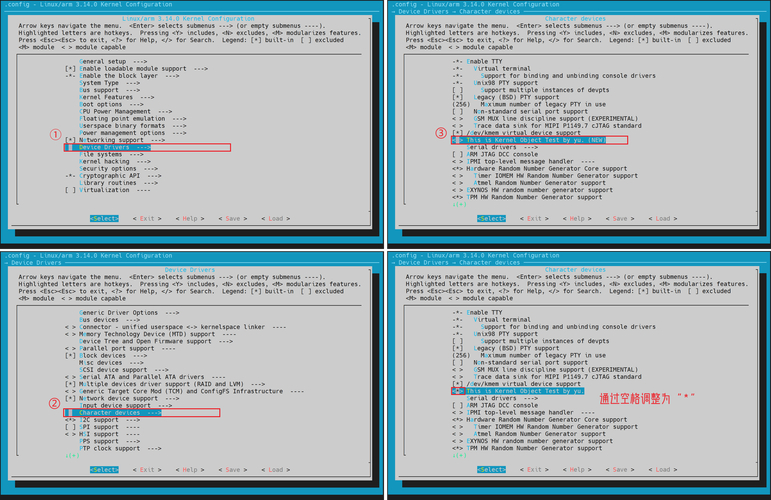771x500 pixels.
Task: Click Select button in Device Drivers panel
Action: pos(104,470)
